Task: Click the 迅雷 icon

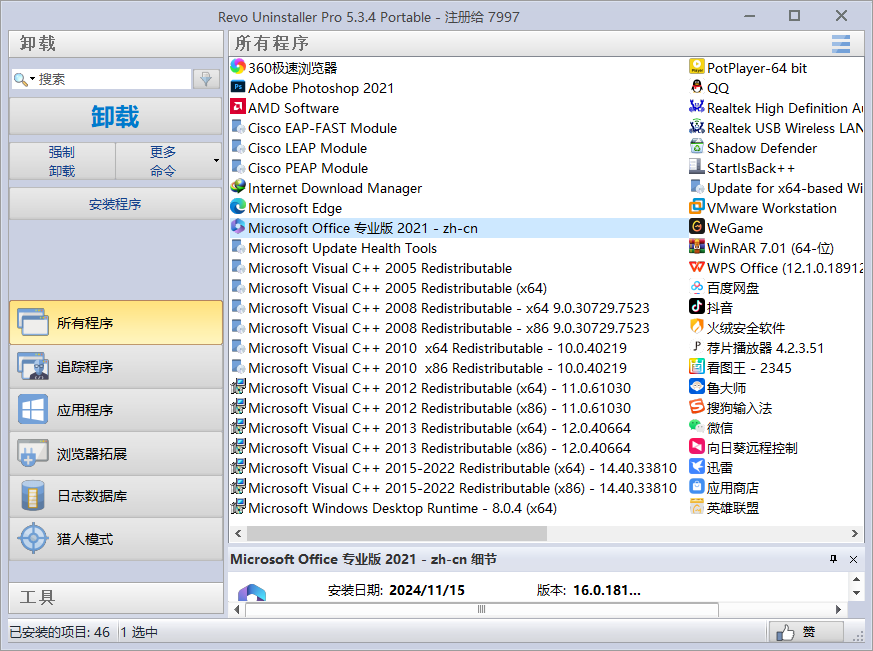Action: click(697, 467)
